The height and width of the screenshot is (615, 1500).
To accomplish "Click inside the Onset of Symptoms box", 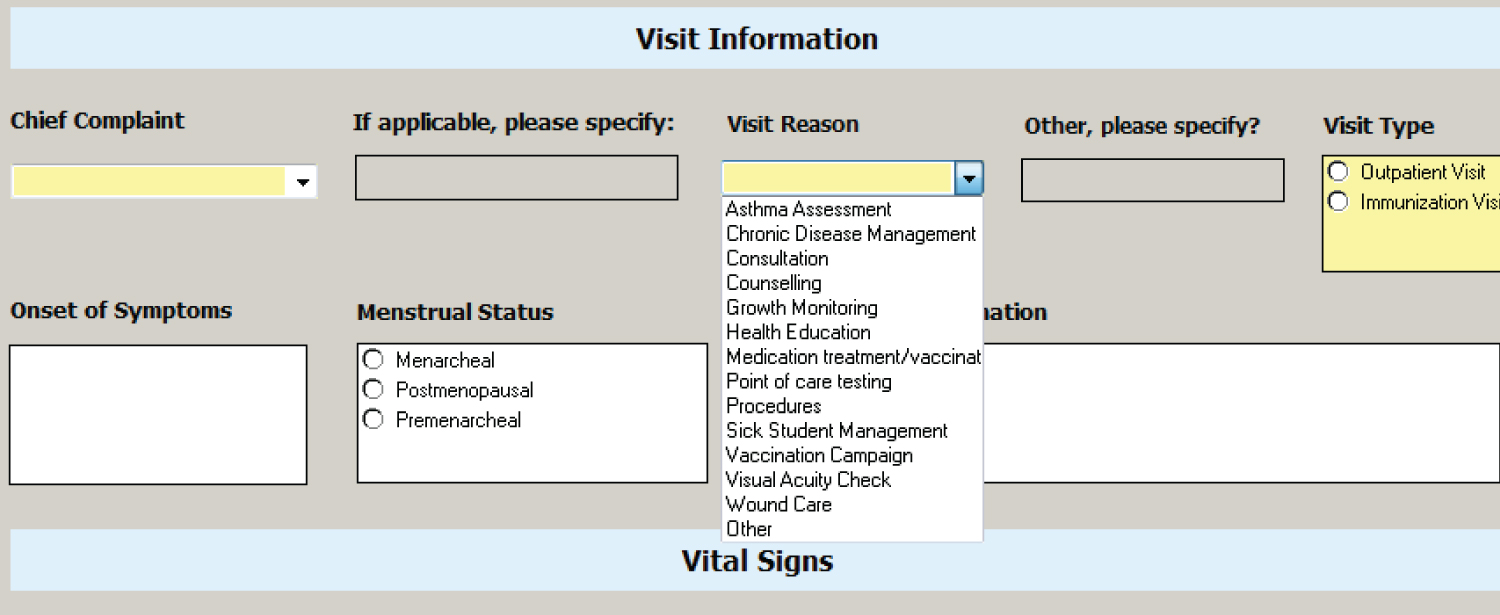I will 158,415.
